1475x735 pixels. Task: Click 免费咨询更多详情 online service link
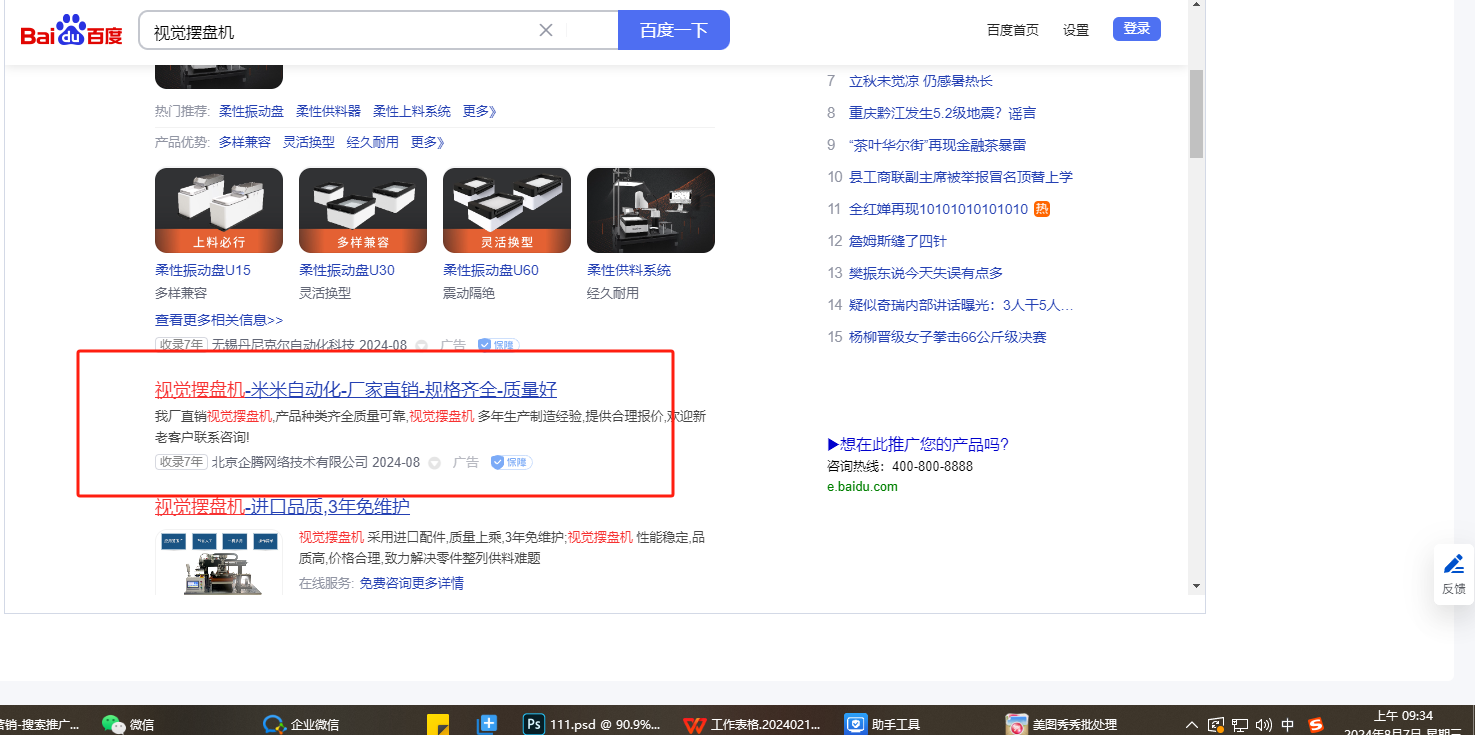coord(412,583)
